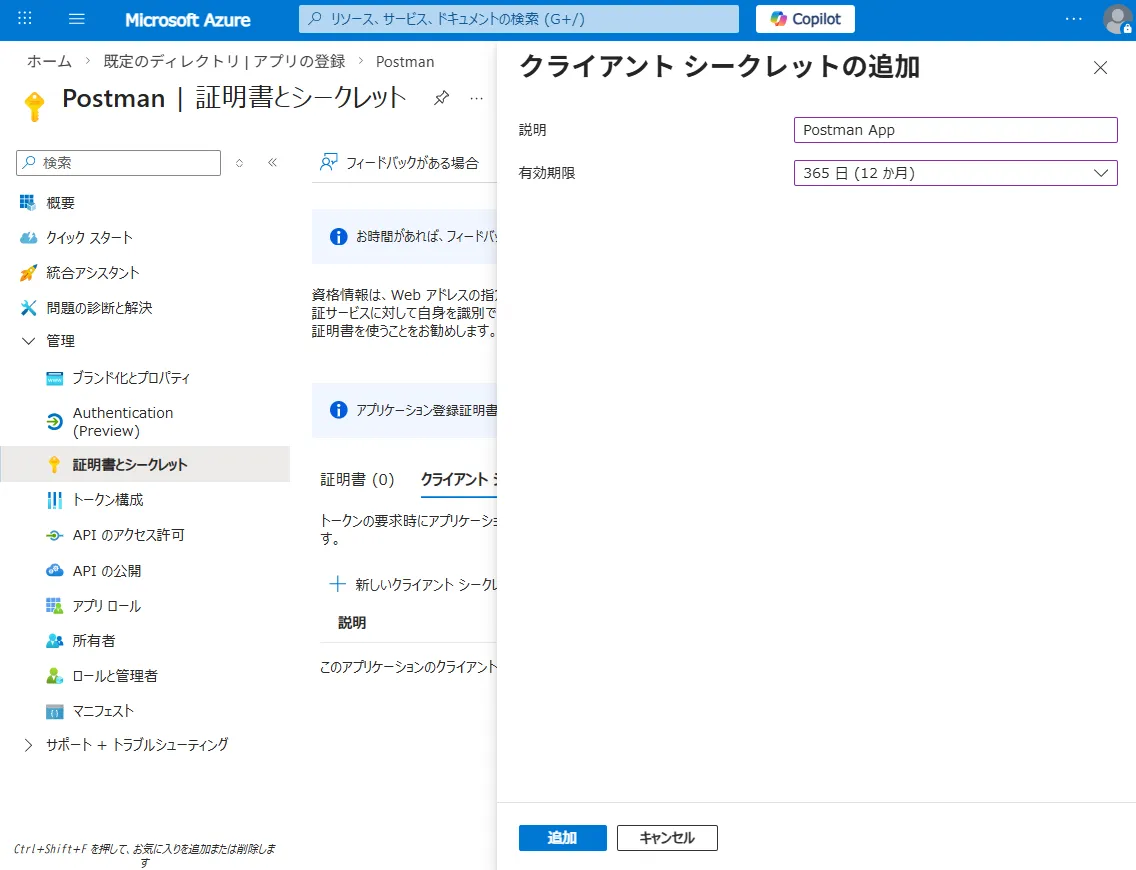Image resolution: width=1136 pixels, height=870 pixels.
Task: Navigate to ホーム via breadcrumb
Action: (48, 61)
